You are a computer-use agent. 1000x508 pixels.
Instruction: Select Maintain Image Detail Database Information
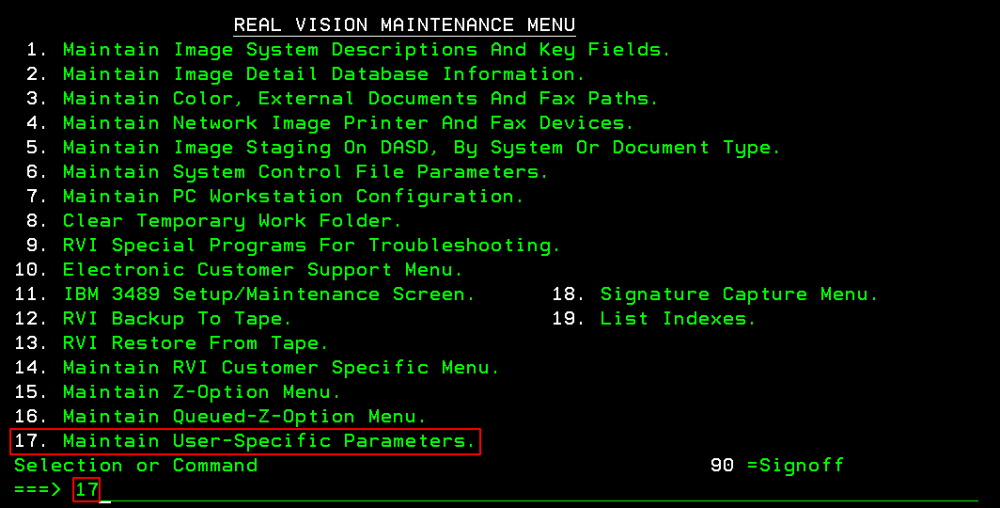click(x=305, y=74)
